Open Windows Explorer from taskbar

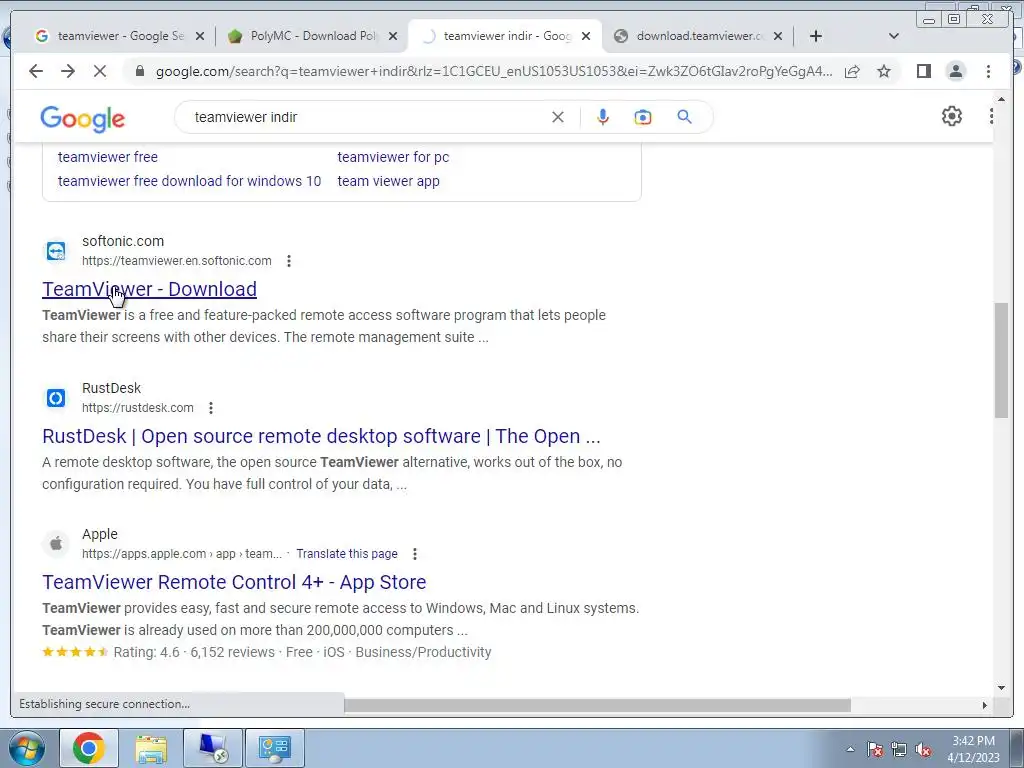pyautogui.click(x=151, y=749)
